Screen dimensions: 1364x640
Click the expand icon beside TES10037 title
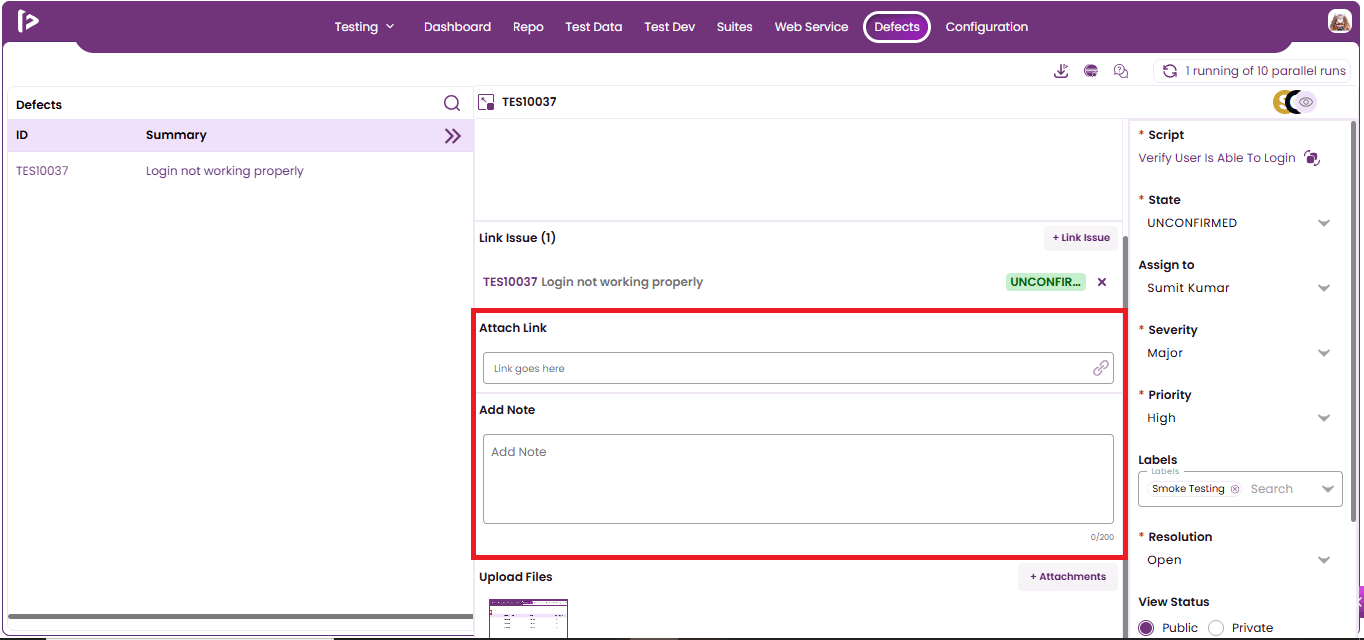[x=487, y=102]
